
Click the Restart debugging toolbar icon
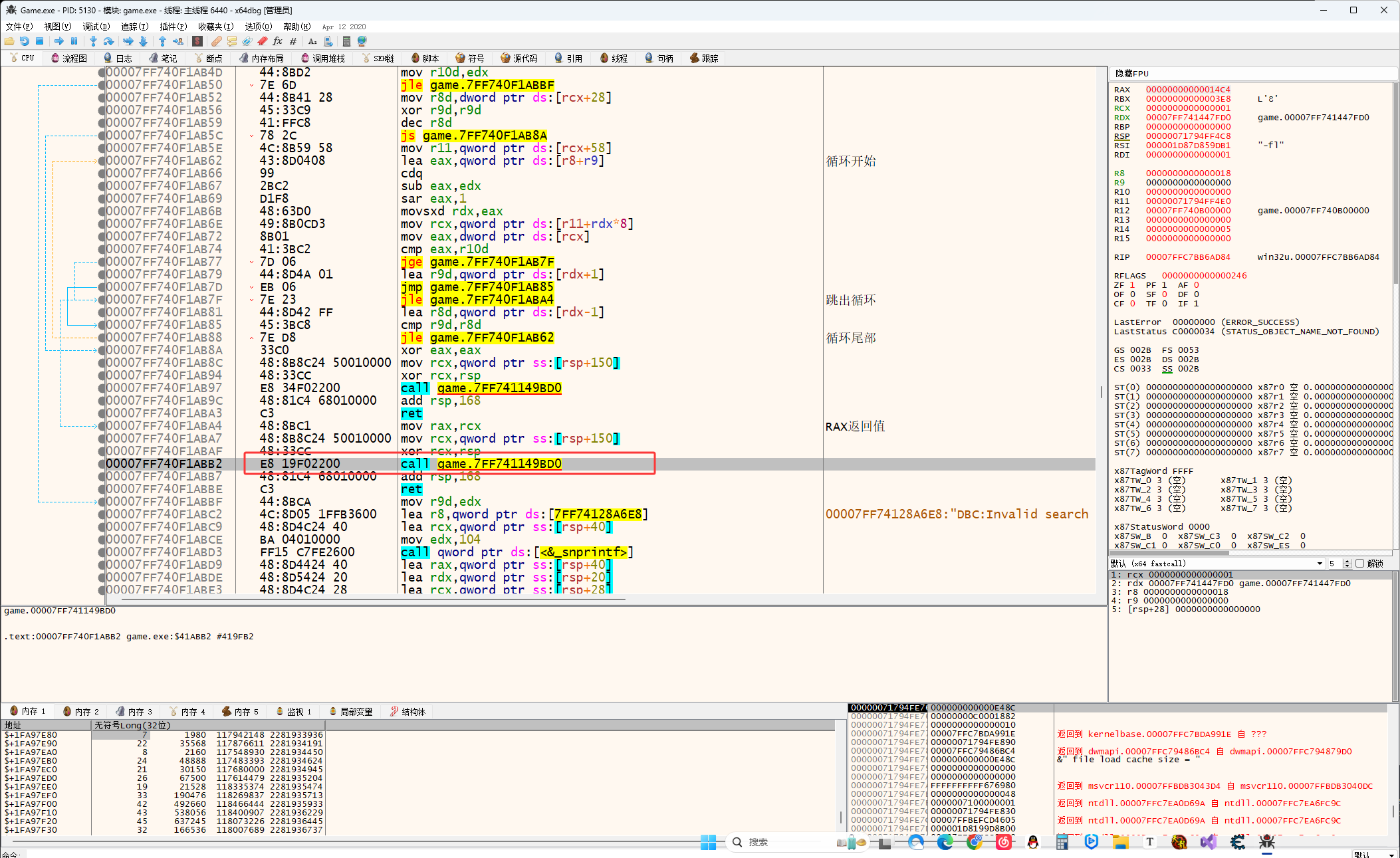click(24, 41)
